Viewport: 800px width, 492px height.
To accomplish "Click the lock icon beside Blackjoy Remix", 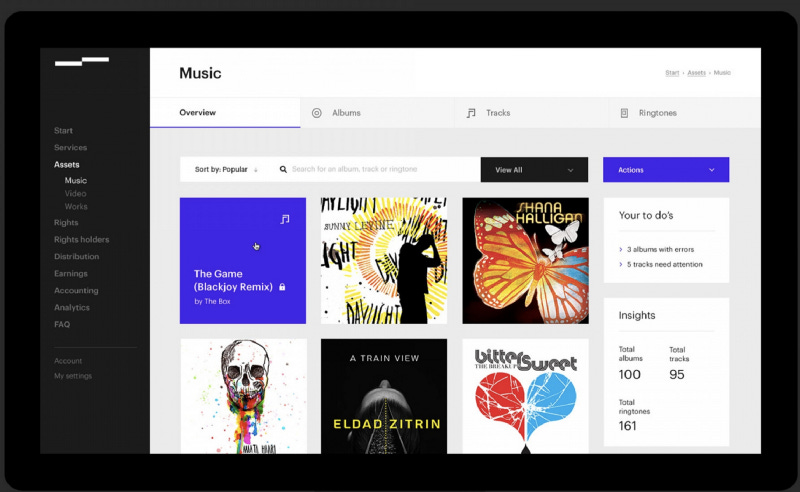I will point(282,287).
